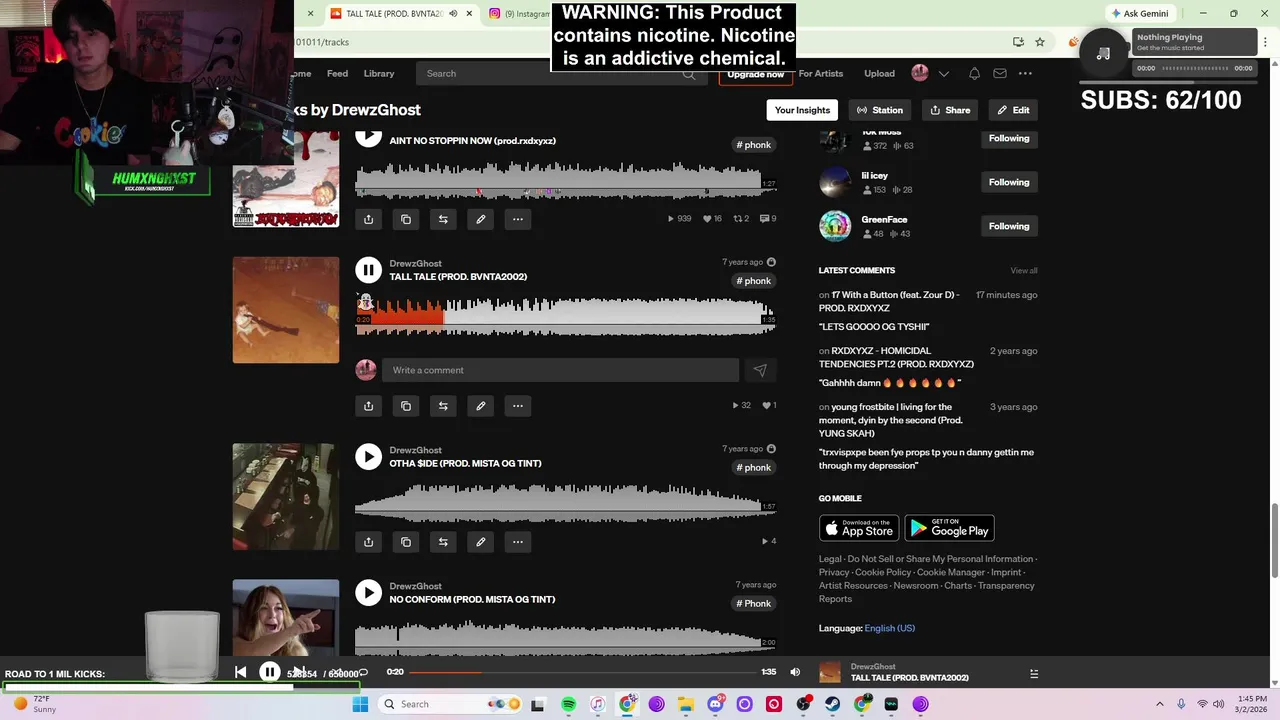The image size is (1280, 720).
Task: Share icon under OTHA $IDE track
Action: tap(368, 542)
